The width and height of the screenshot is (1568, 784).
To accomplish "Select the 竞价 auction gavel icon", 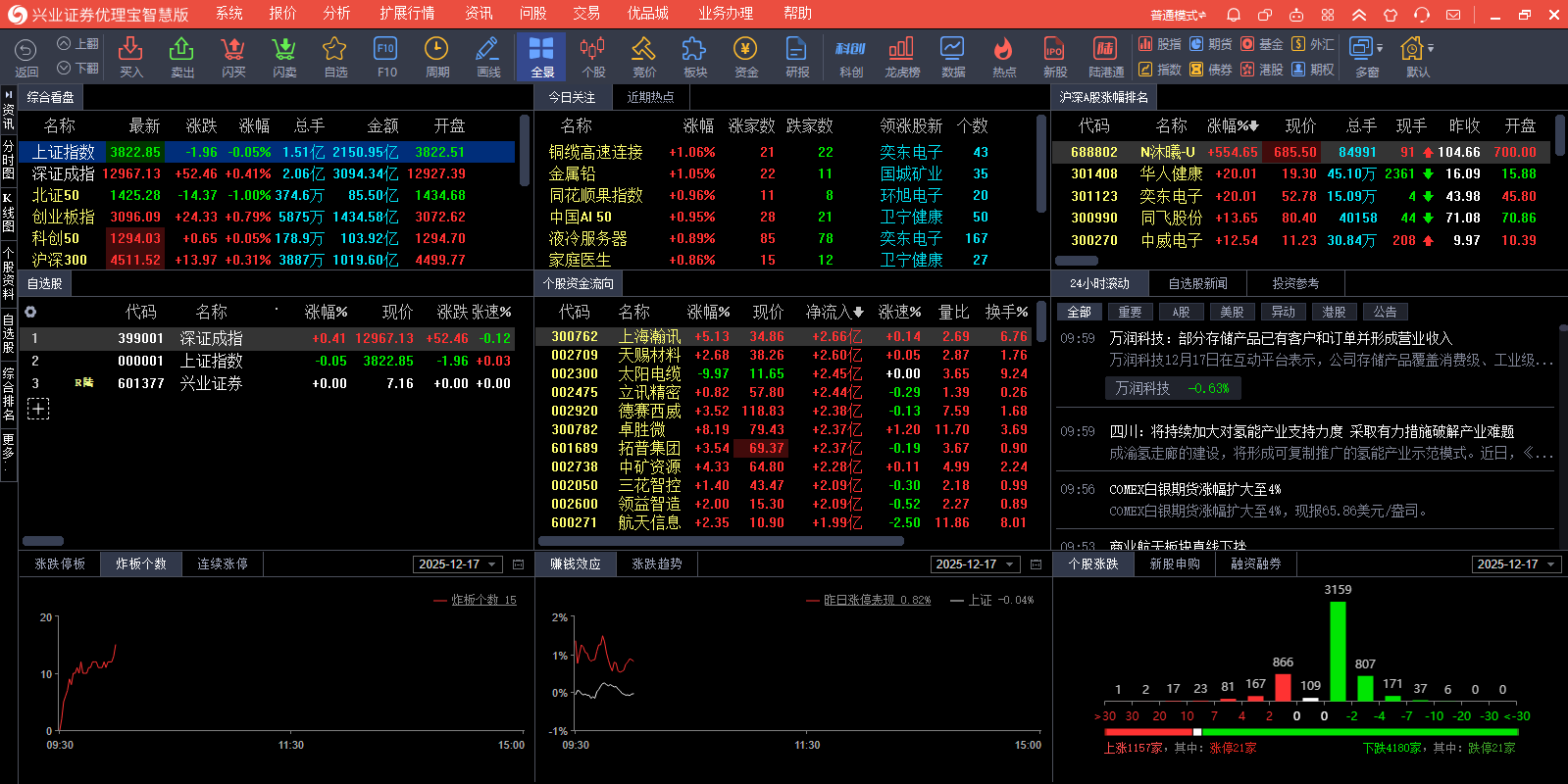I will [x=643, y=56].
